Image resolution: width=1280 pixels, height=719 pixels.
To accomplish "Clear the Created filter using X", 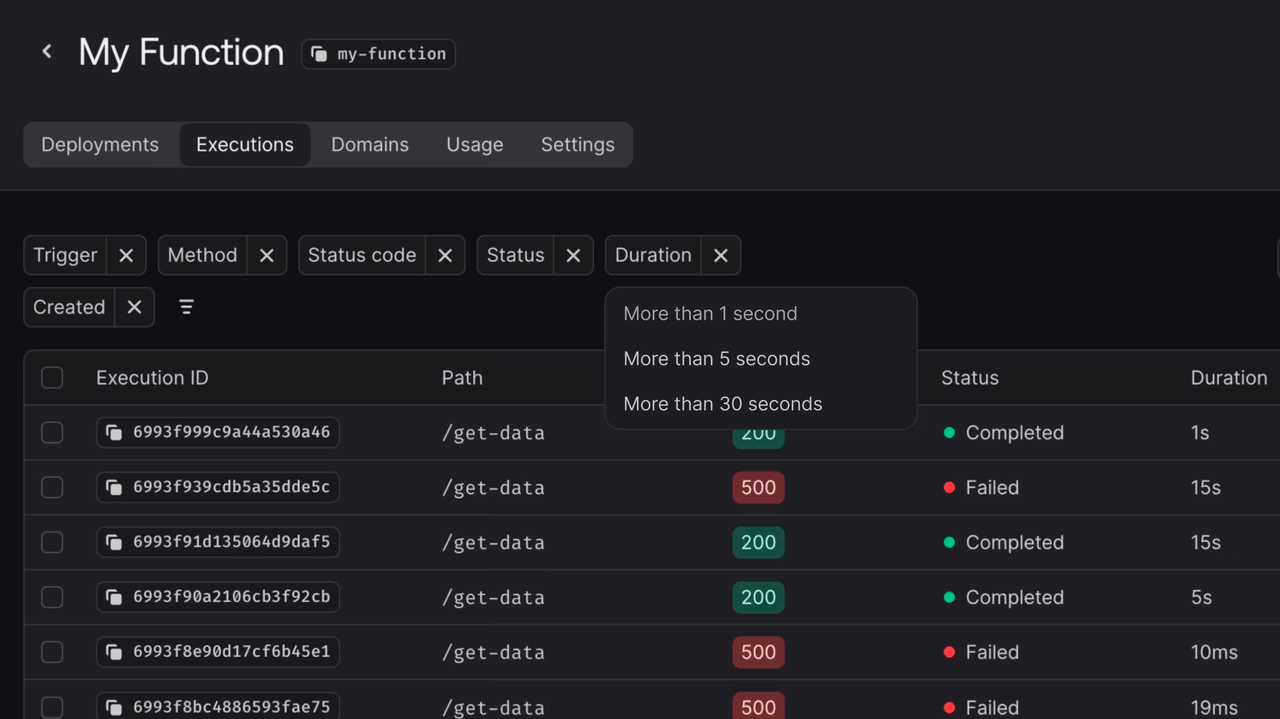I will click(x=134, y=307).
